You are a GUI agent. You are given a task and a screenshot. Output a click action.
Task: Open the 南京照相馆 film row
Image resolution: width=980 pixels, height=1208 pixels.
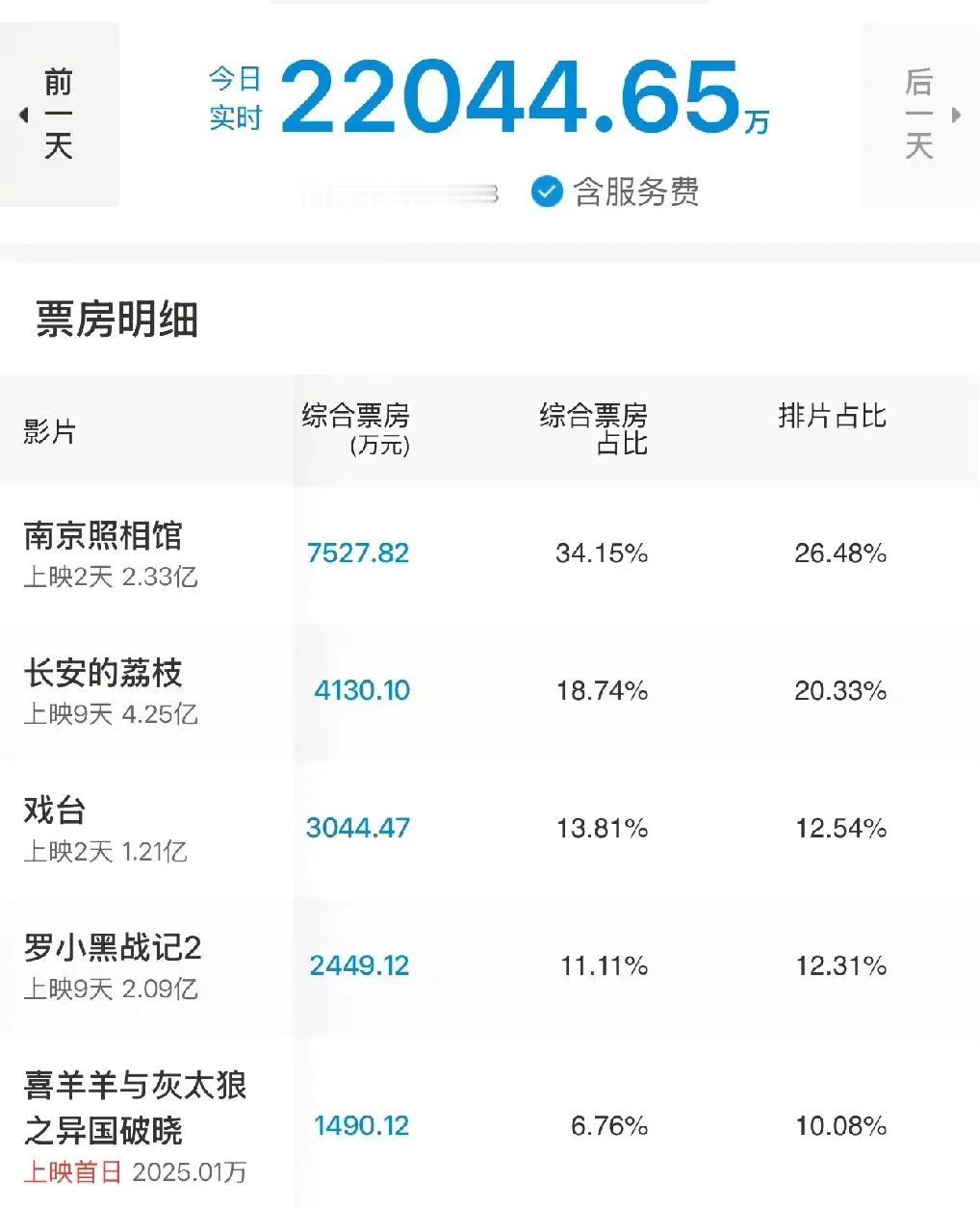click(x=490, y=553)
